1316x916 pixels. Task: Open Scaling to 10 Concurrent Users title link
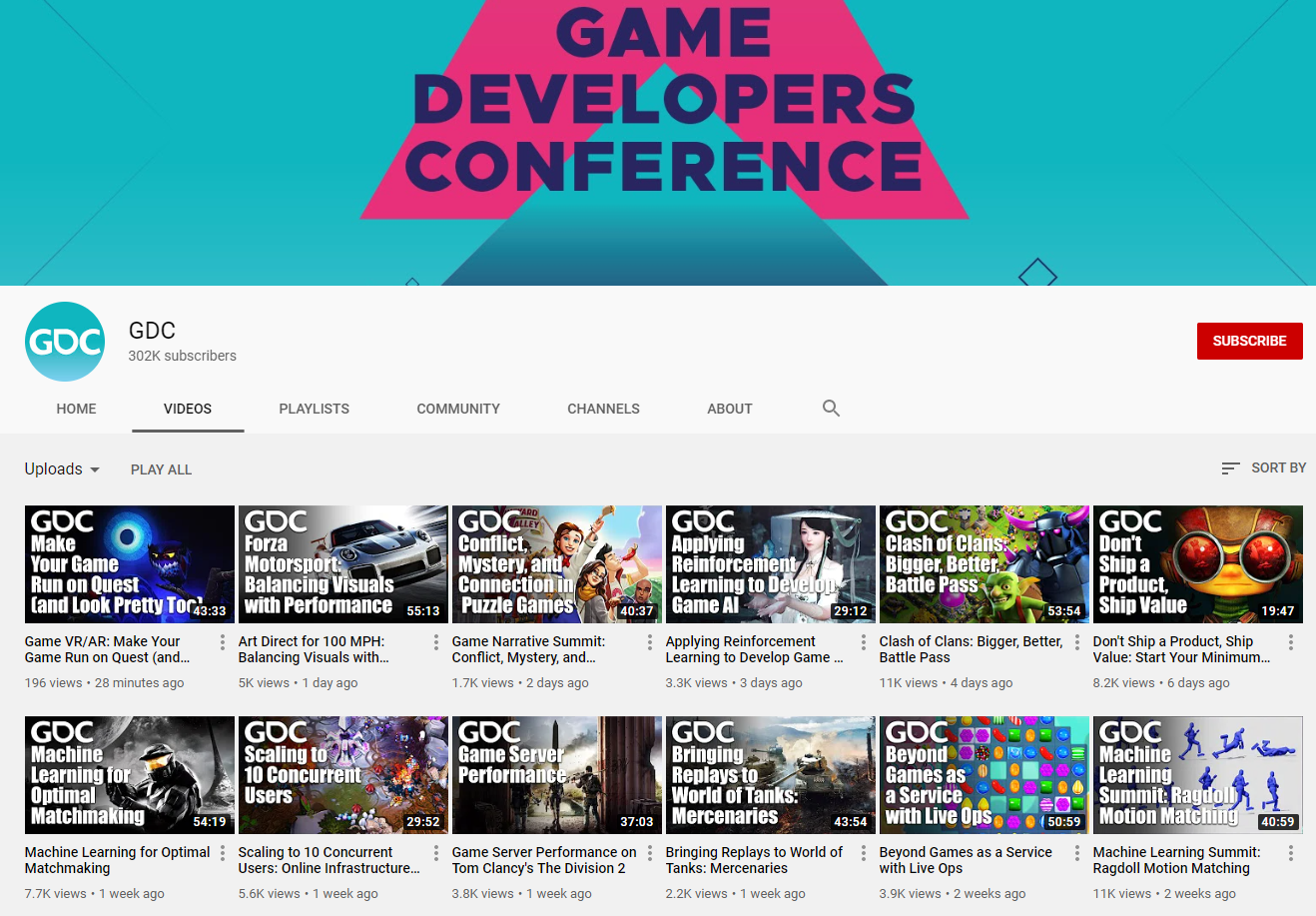point(329,860)
